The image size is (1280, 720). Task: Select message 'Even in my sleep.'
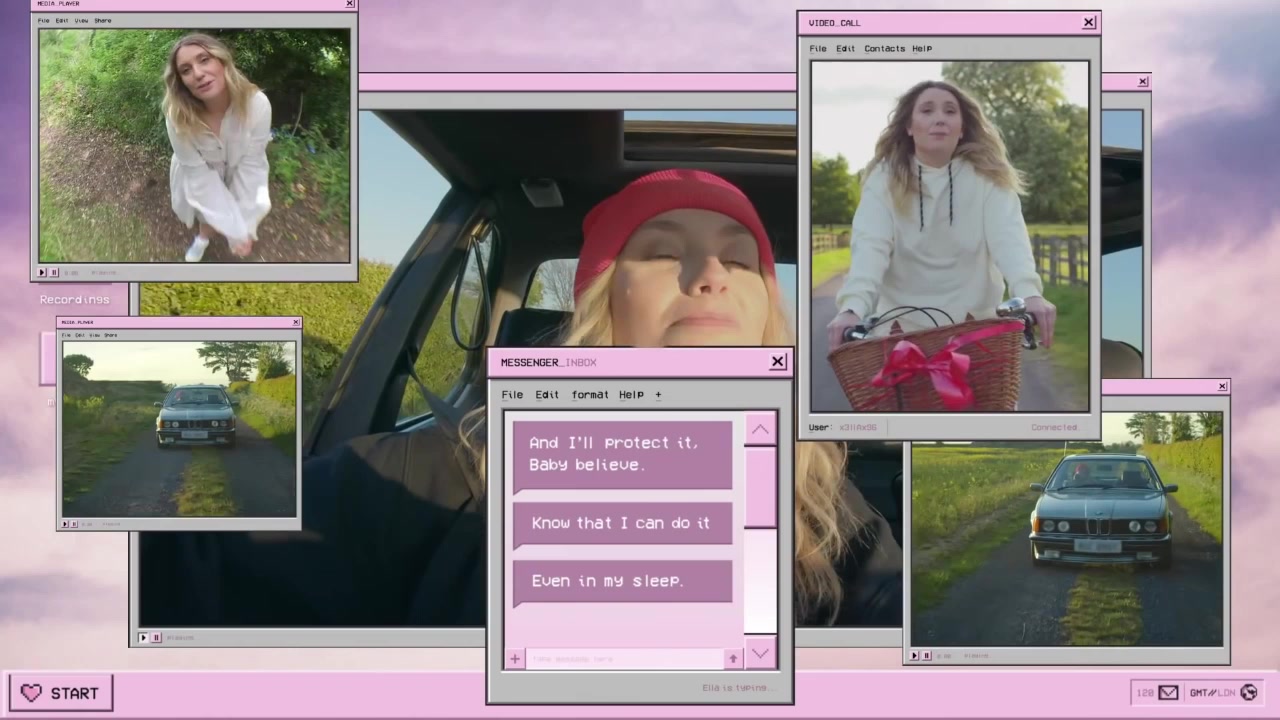pos(622,581)
